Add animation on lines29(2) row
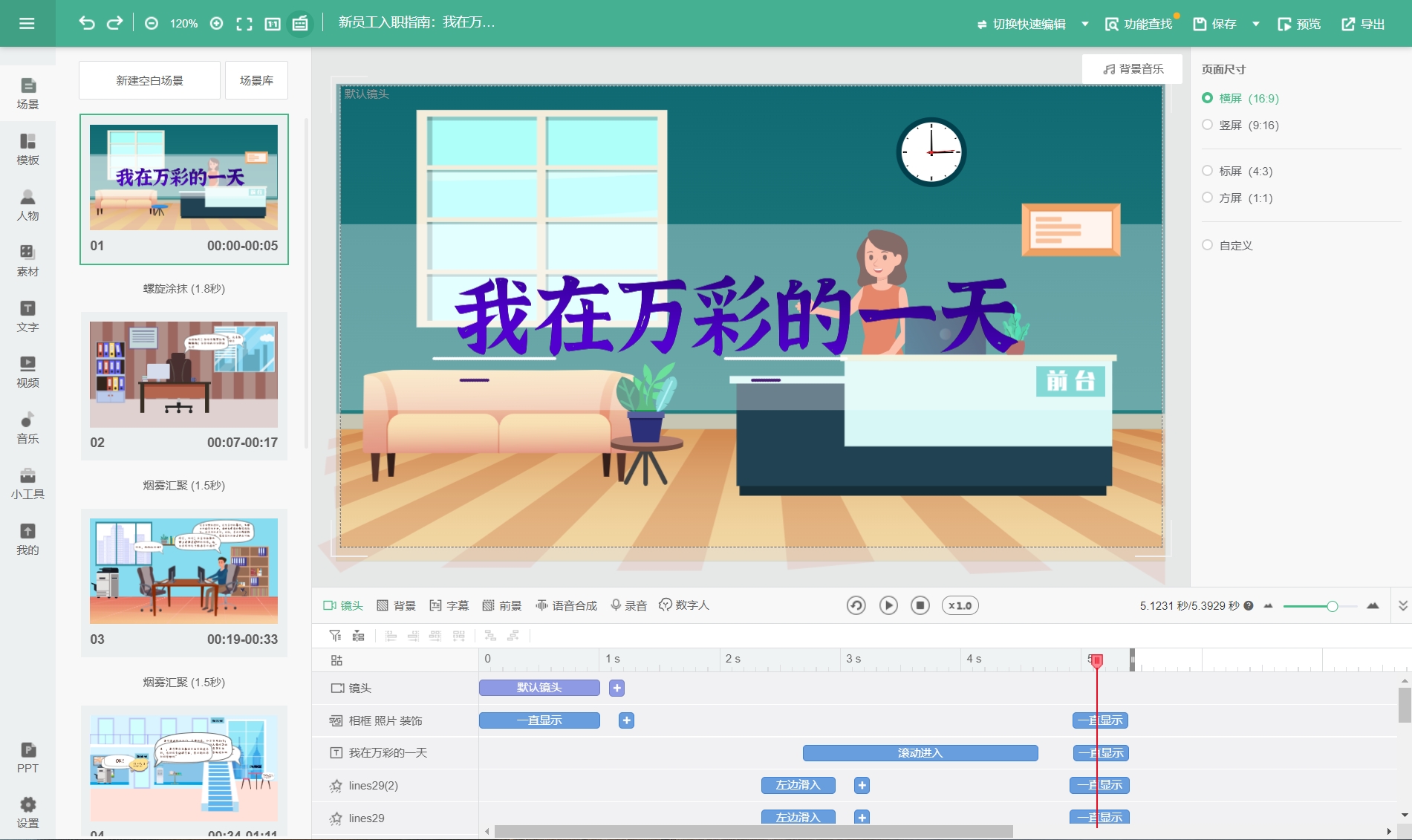 tap(862, 785)
